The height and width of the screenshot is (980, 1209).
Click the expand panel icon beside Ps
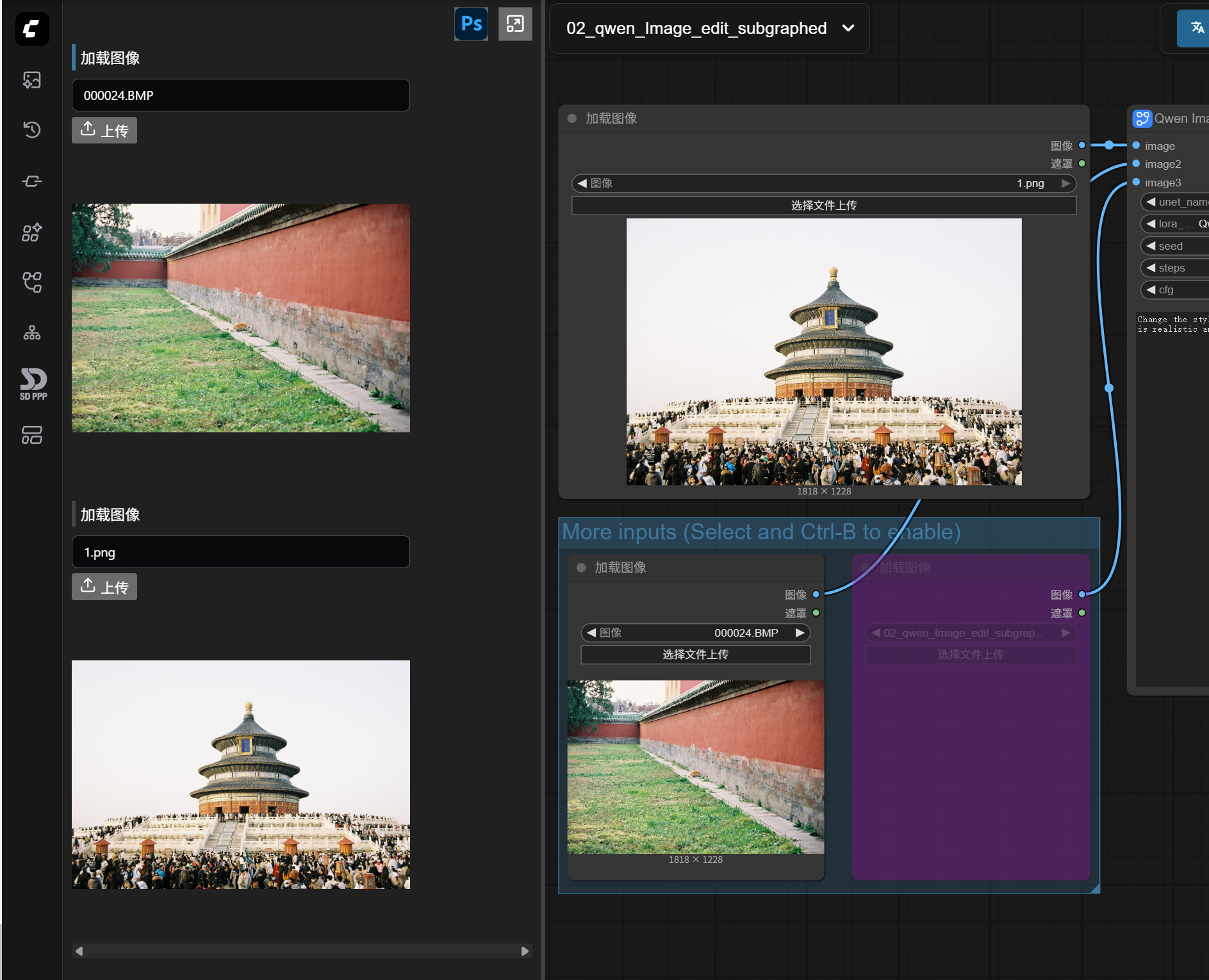click(515, 24)
